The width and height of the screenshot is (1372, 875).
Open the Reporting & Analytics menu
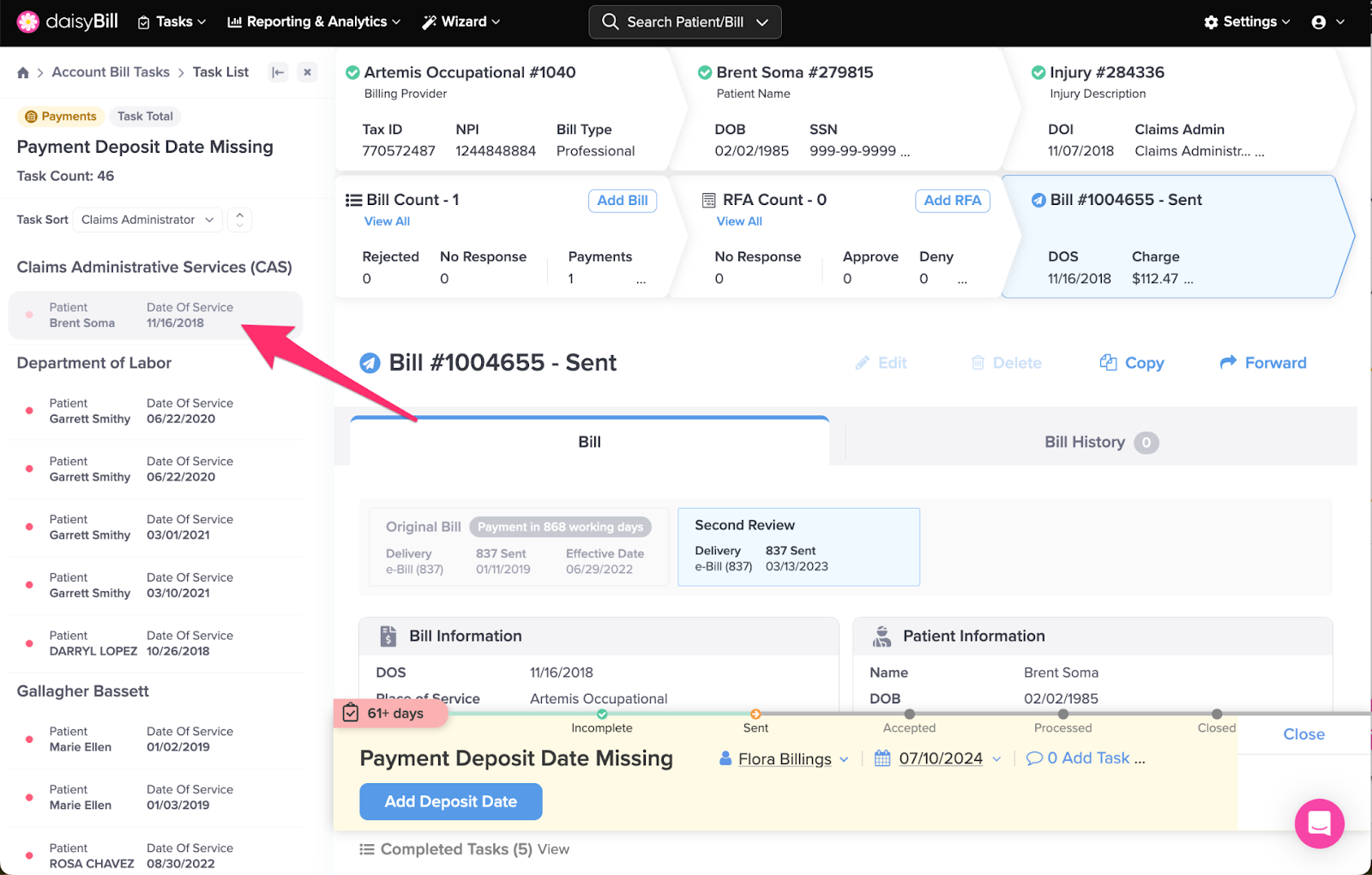click(314, 22)
